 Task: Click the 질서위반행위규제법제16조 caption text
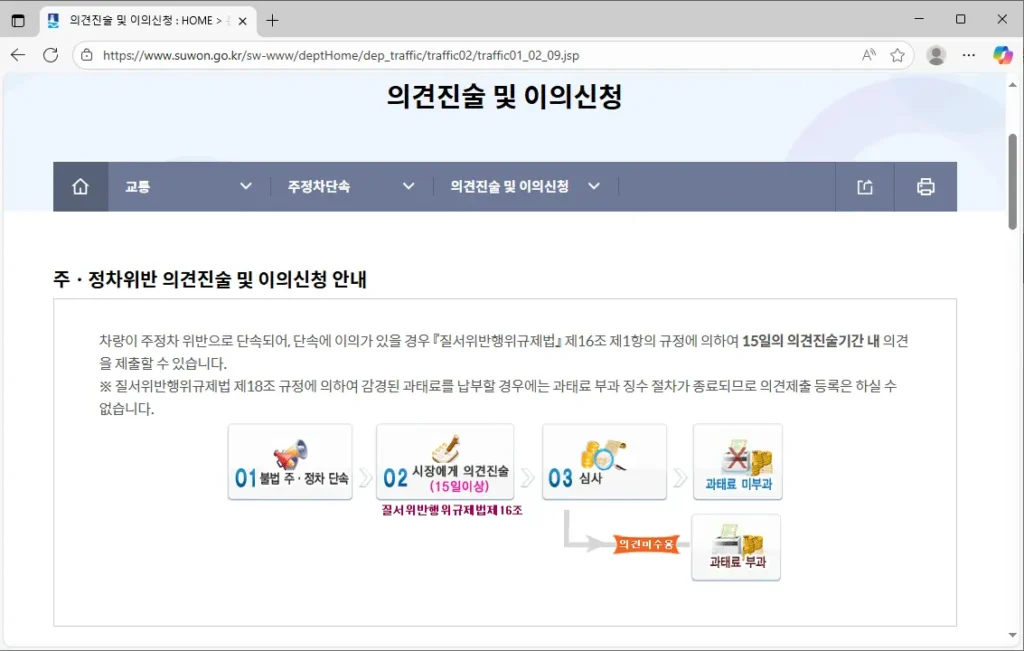click(452, 511)
